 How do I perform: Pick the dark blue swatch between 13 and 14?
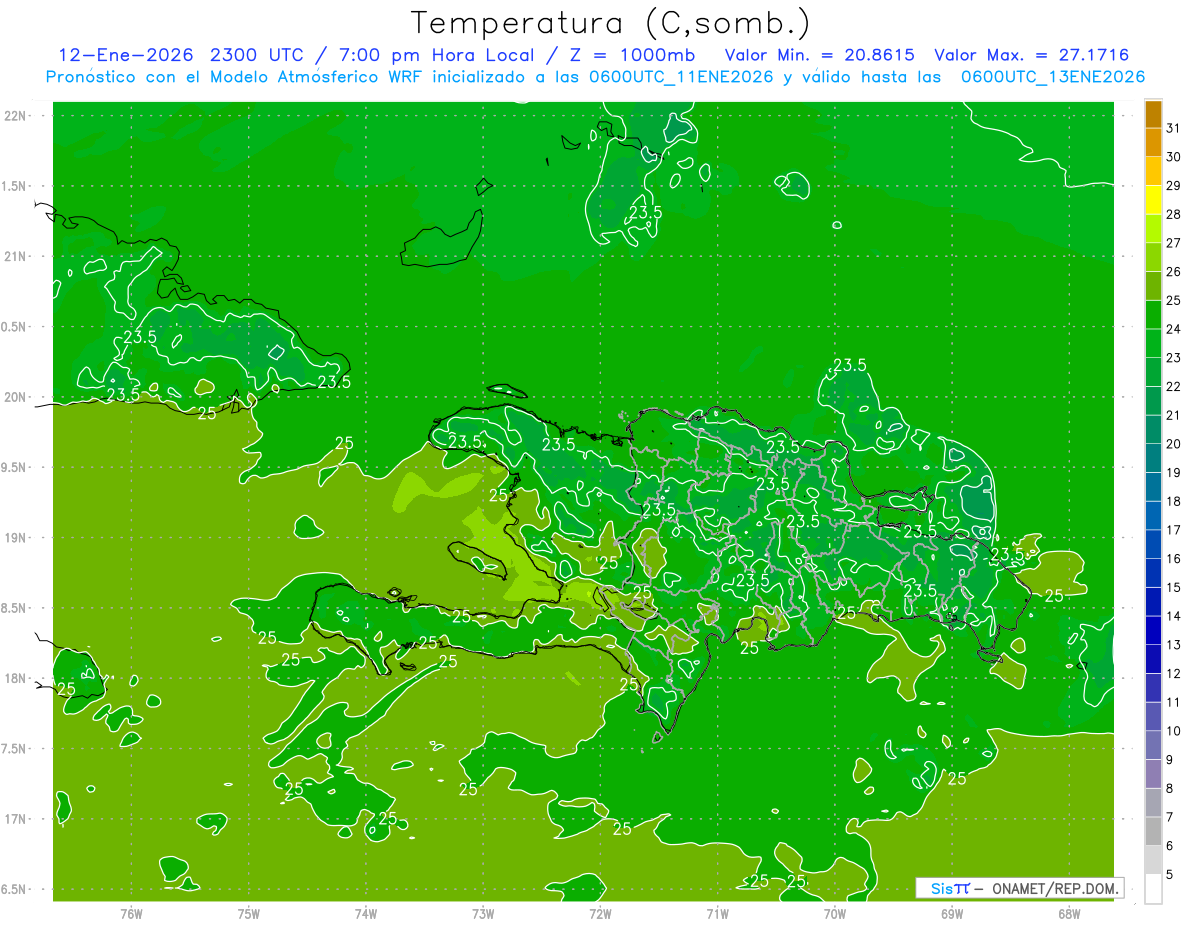1153,630
